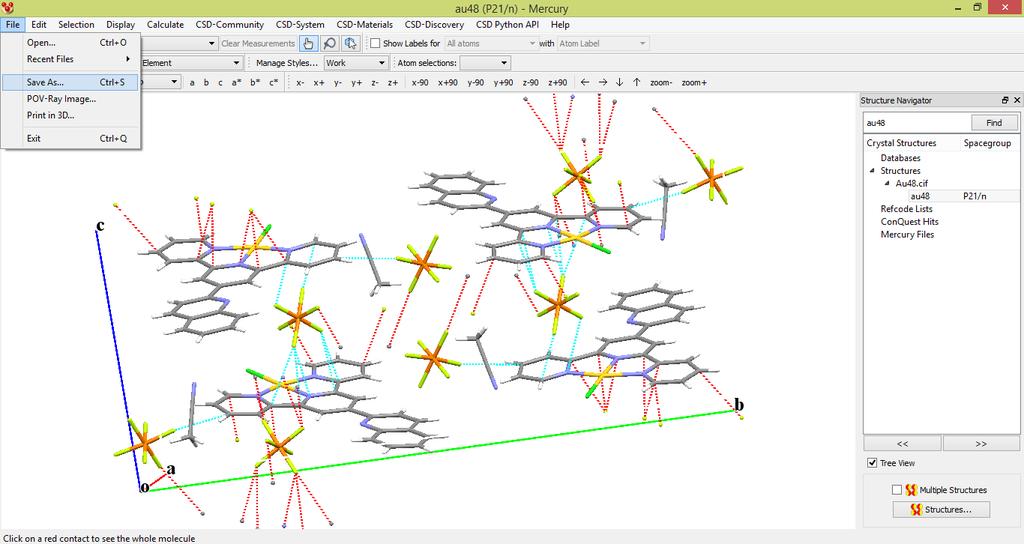This screenshot has height=544, width=1024.
Task: Rotate view by x-90
Action: pyautogui.click(x=420, y=83)
